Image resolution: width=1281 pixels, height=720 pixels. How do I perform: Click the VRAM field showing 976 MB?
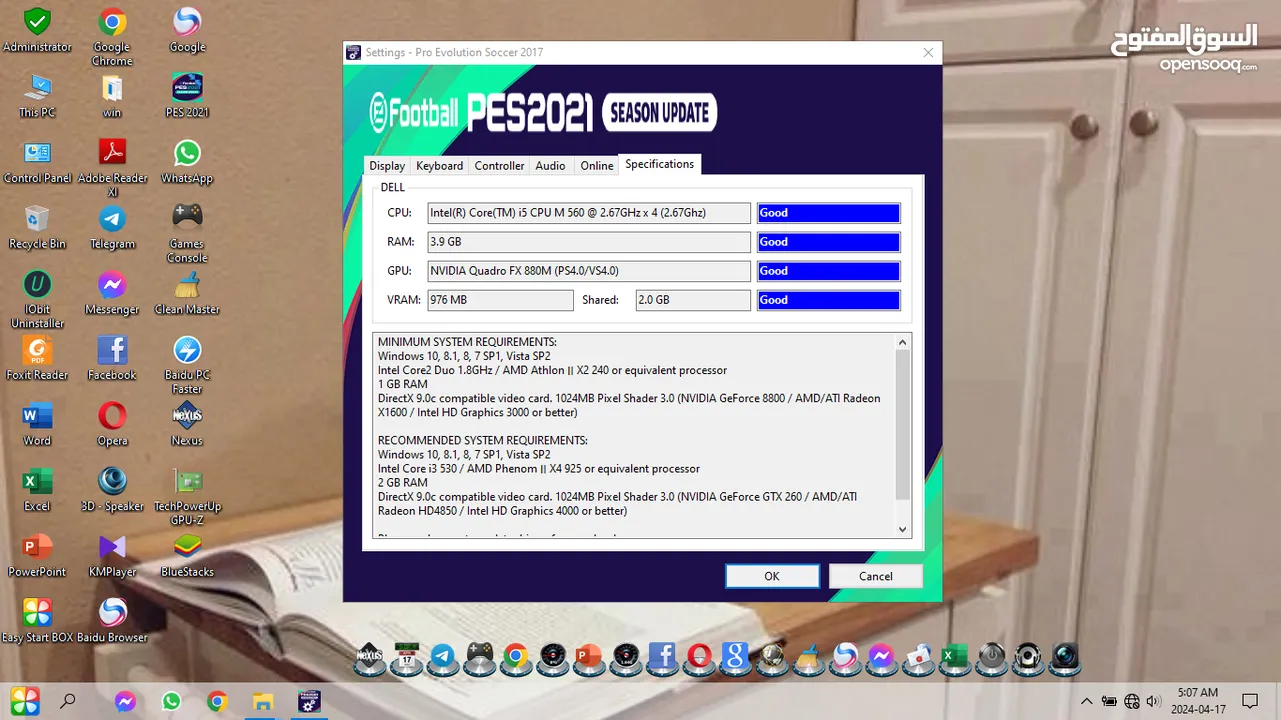pyautogui.click(x=501, y=300)
